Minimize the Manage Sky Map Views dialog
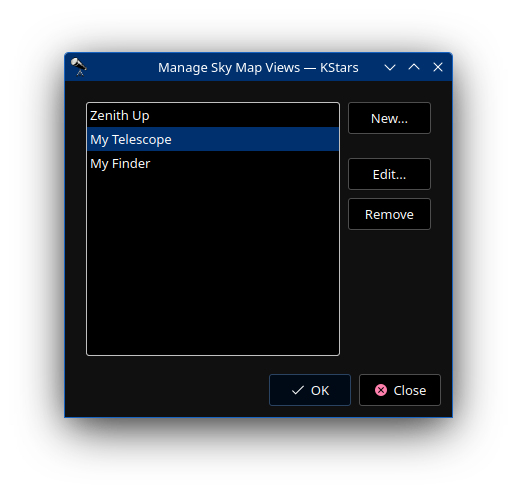Viewport: 517px width, 494px height. tap(390, 67)
